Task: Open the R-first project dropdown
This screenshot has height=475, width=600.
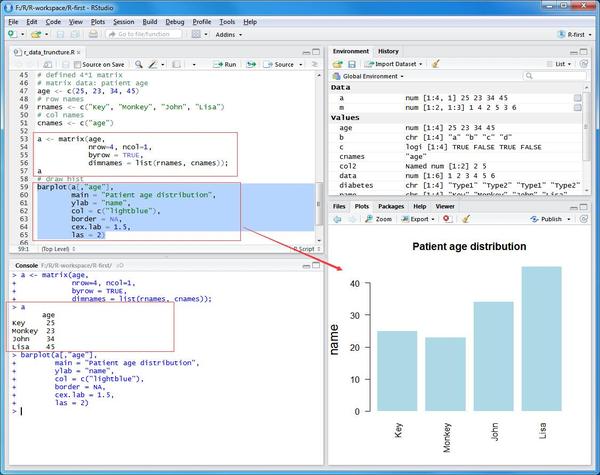Action: (x=574, y=34)
